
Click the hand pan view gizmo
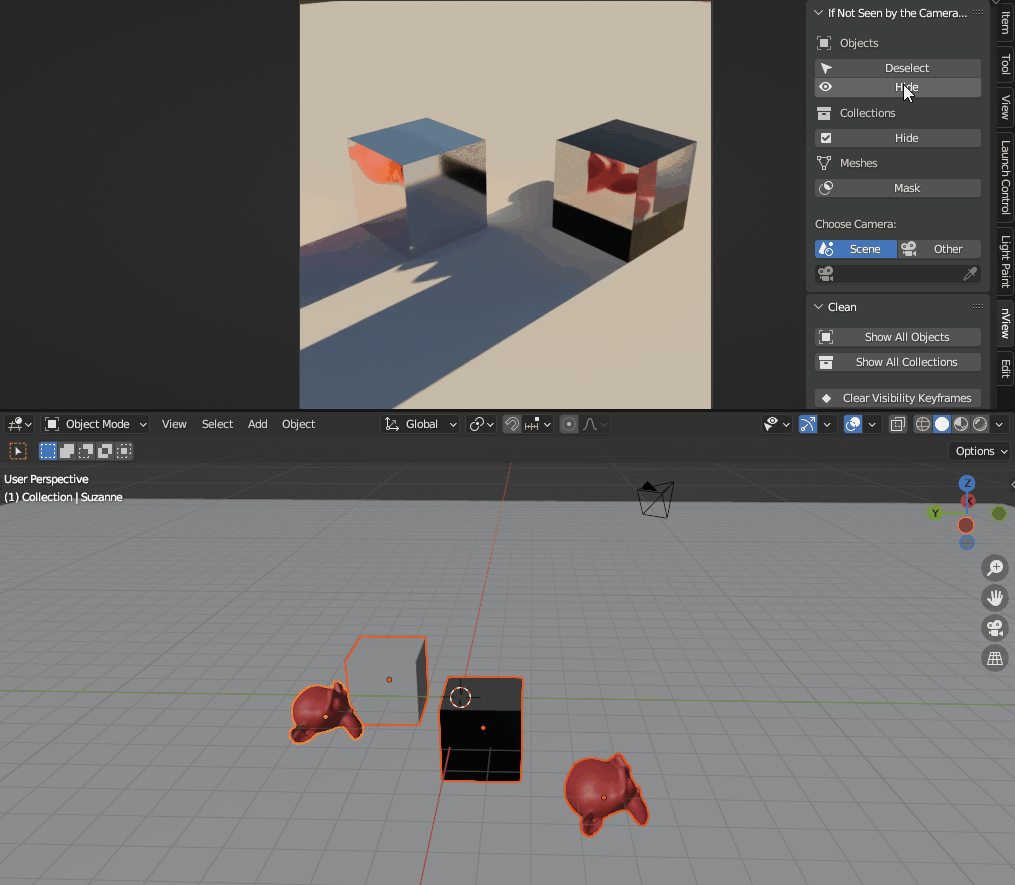pos(995,598)
